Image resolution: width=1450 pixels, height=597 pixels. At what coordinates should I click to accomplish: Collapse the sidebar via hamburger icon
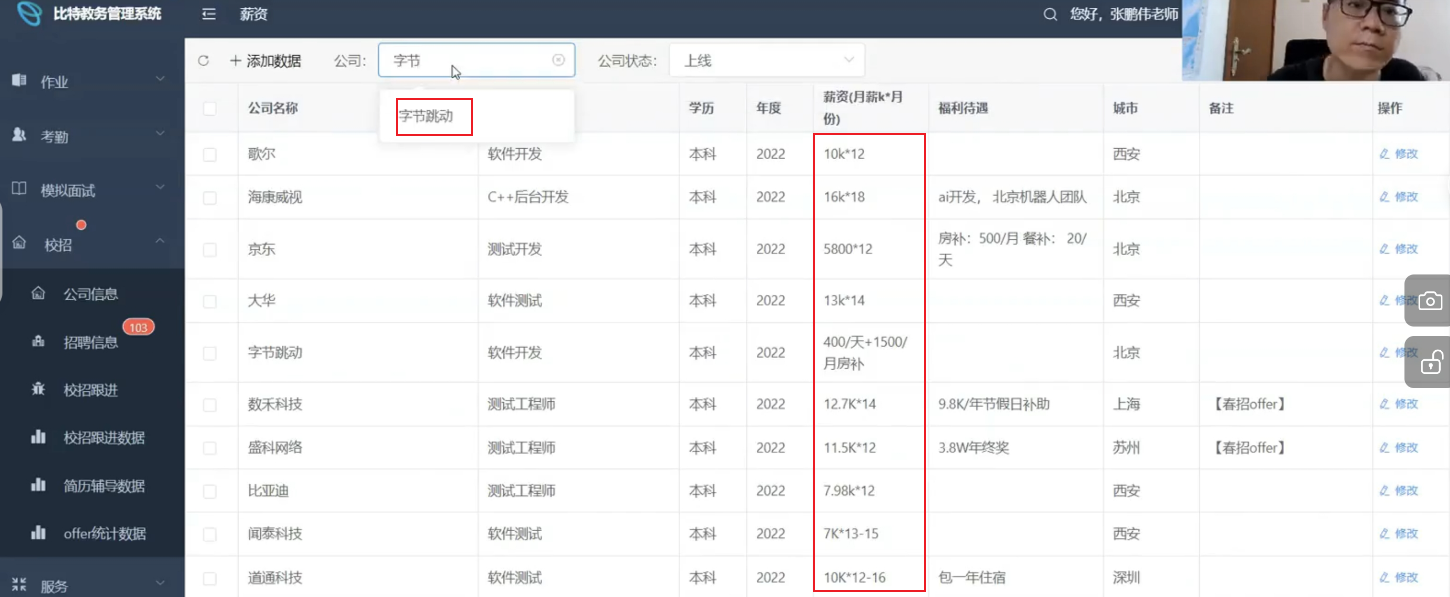[209, 15]
